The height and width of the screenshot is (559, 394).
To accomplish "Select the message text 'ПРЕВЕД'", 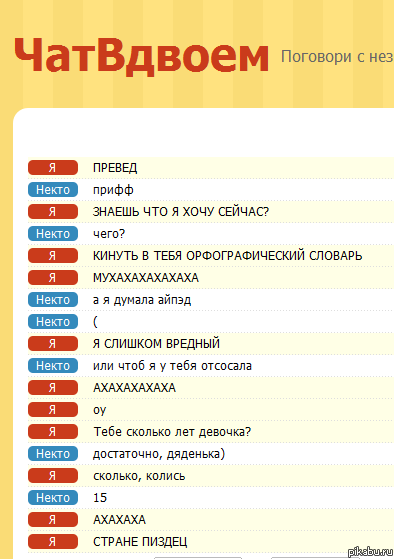I will pos(115,168).
